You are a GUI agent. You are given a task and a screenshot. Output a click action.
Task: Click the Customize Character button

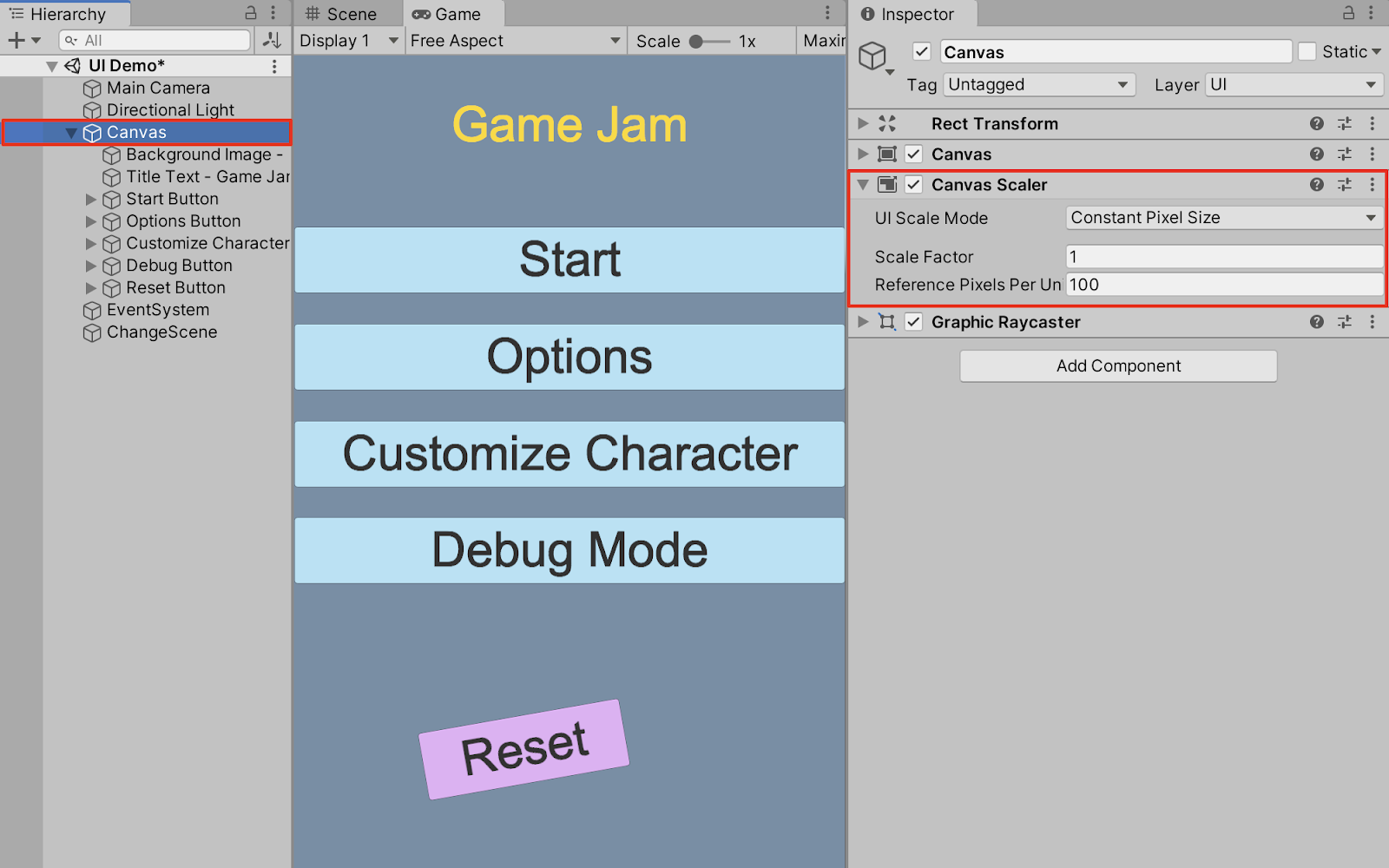[569, 454]
